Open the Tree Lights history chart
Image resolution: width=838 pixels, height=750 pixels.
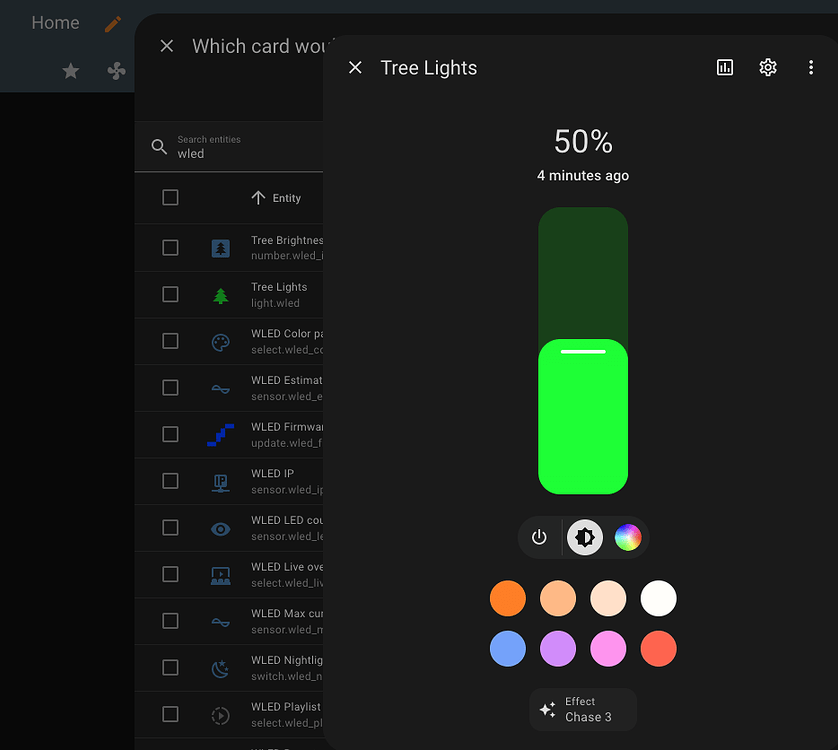[x=724, y=67]
